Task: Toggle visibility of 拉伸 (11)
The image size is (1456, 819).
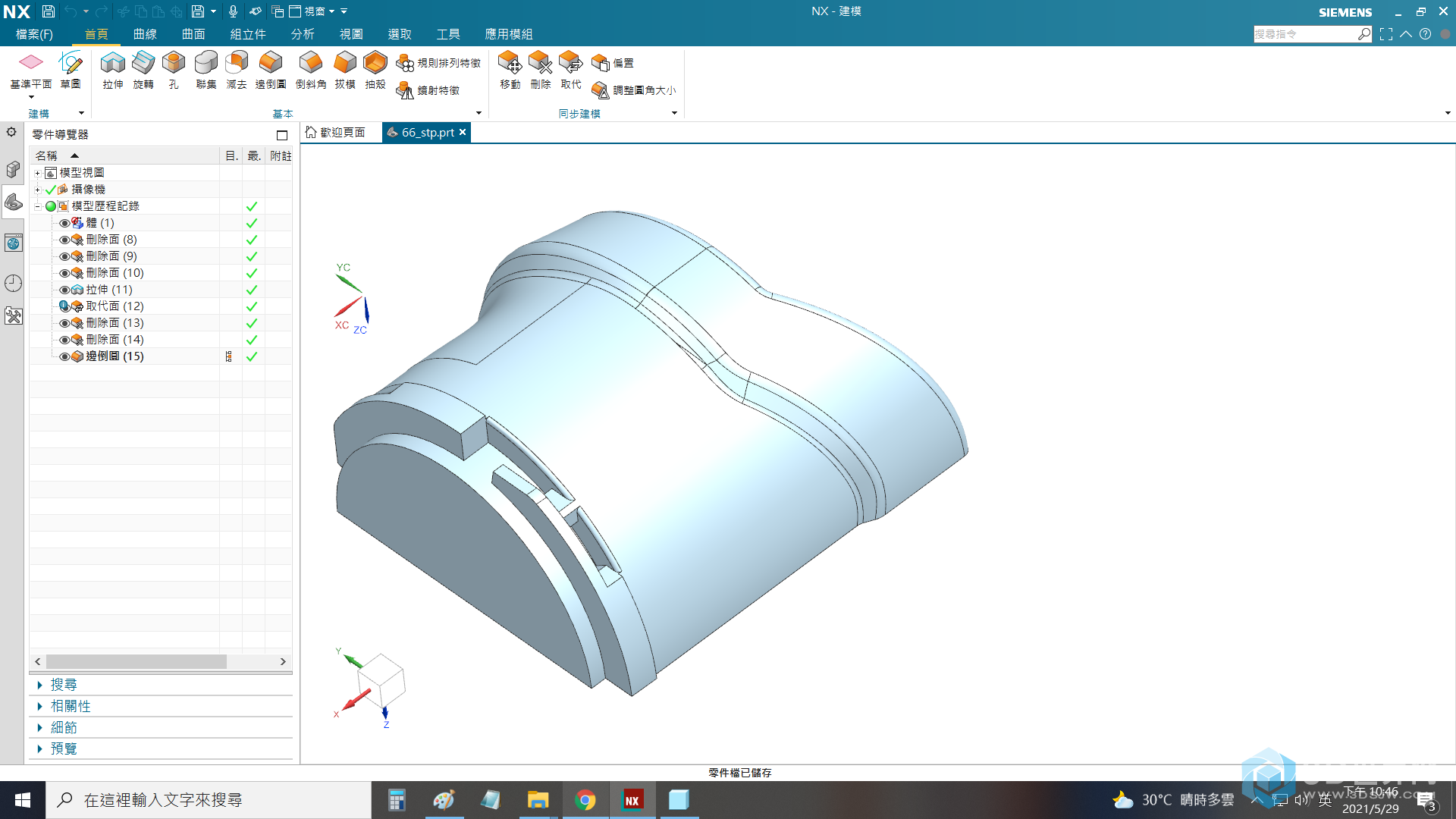Action: 64,290
